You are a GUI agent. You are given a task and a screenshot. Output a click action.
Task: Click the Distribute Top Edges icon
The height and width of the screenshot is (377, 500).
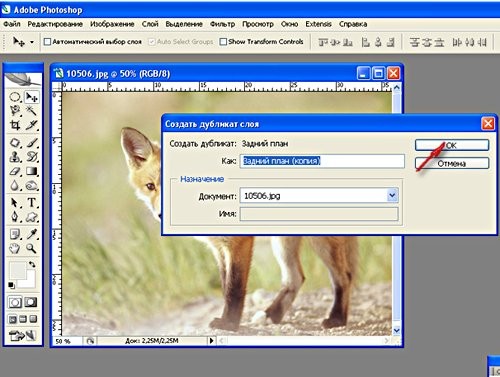pos(414,42)
